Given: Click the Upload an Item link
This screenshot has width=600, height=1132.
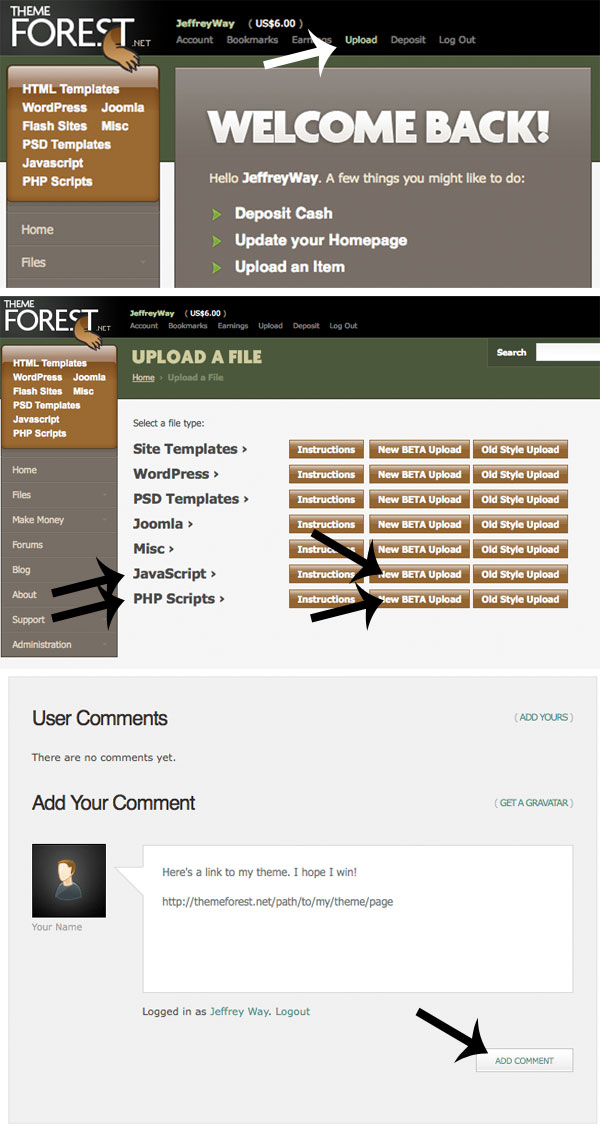Looking at the screenshot, I should point(290,267).
